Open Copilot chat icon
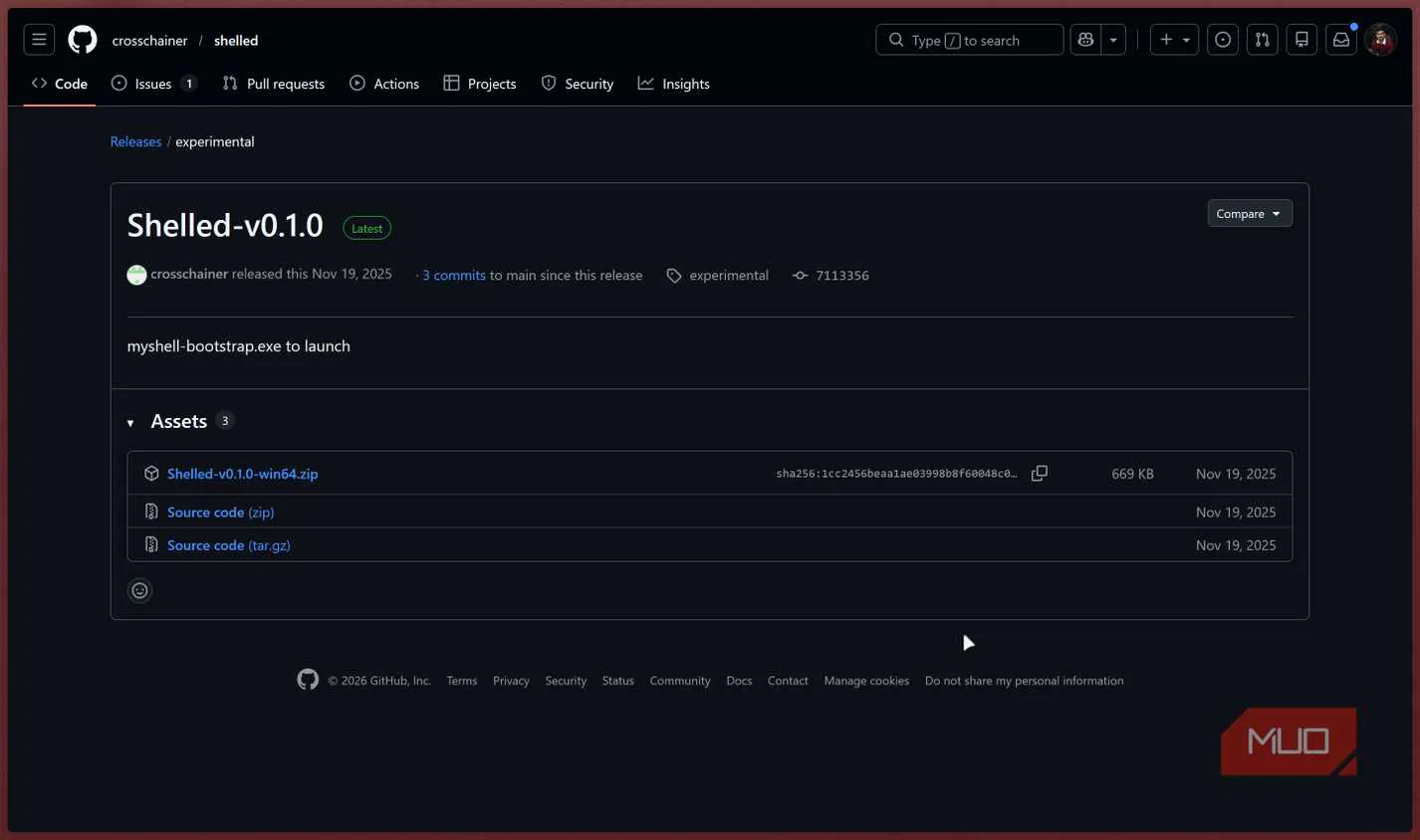Screen dimensions: 1420x840 point(1085,40)
